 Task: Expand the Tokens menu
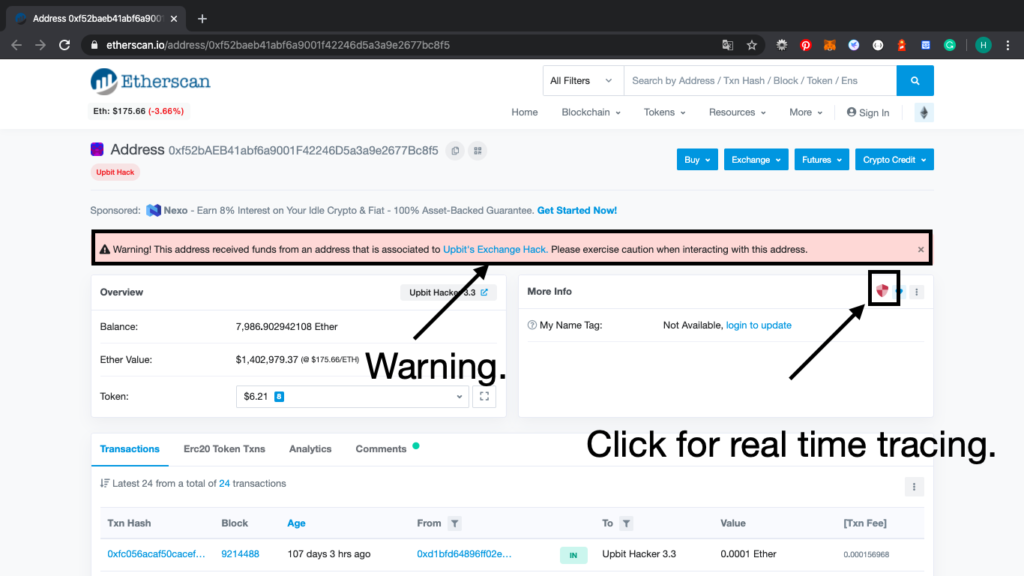tap(665, 112)
